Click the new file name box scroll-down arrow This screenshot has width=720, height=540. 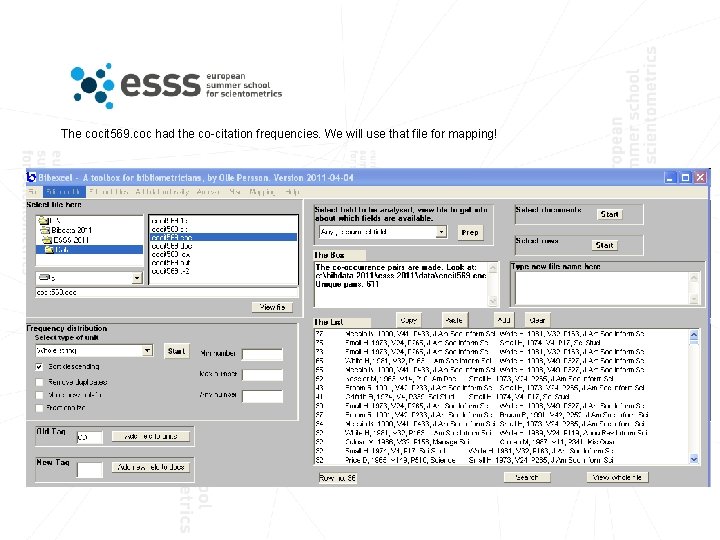pos(694,299)
